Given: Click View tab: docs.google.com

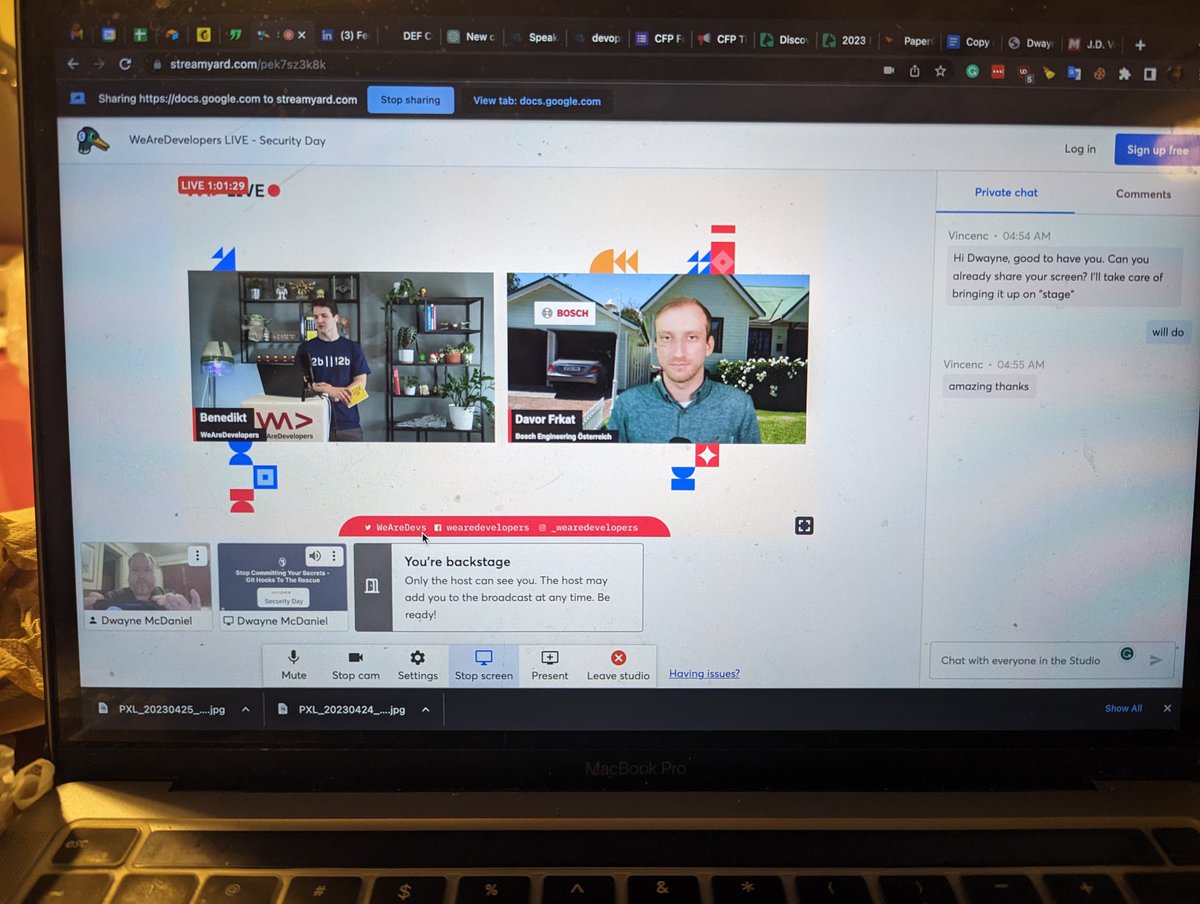Looking at the screenshot, I should coord(537,101).
